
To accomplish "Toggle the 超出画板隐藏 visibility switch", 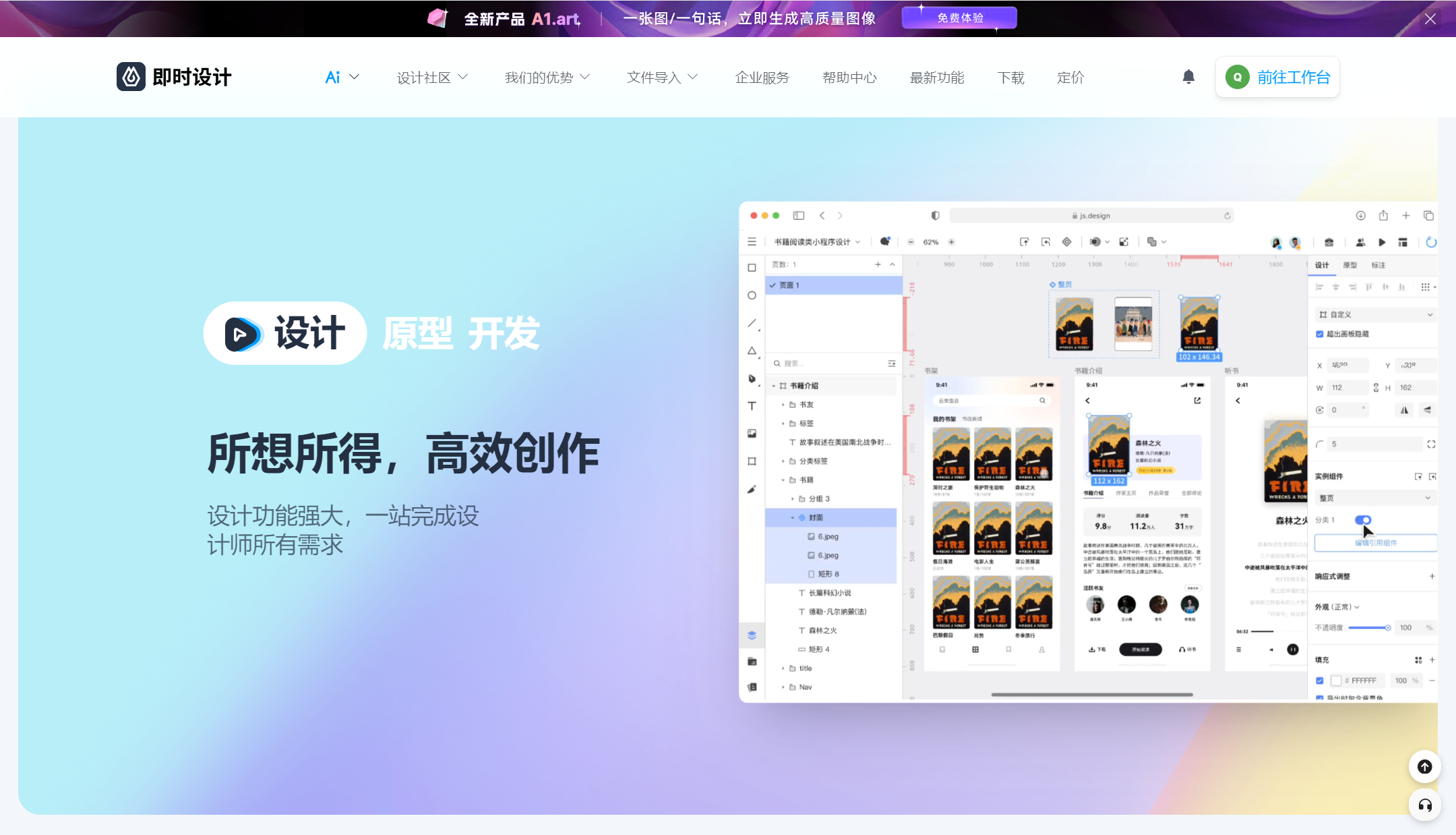I will point(1320,333).
